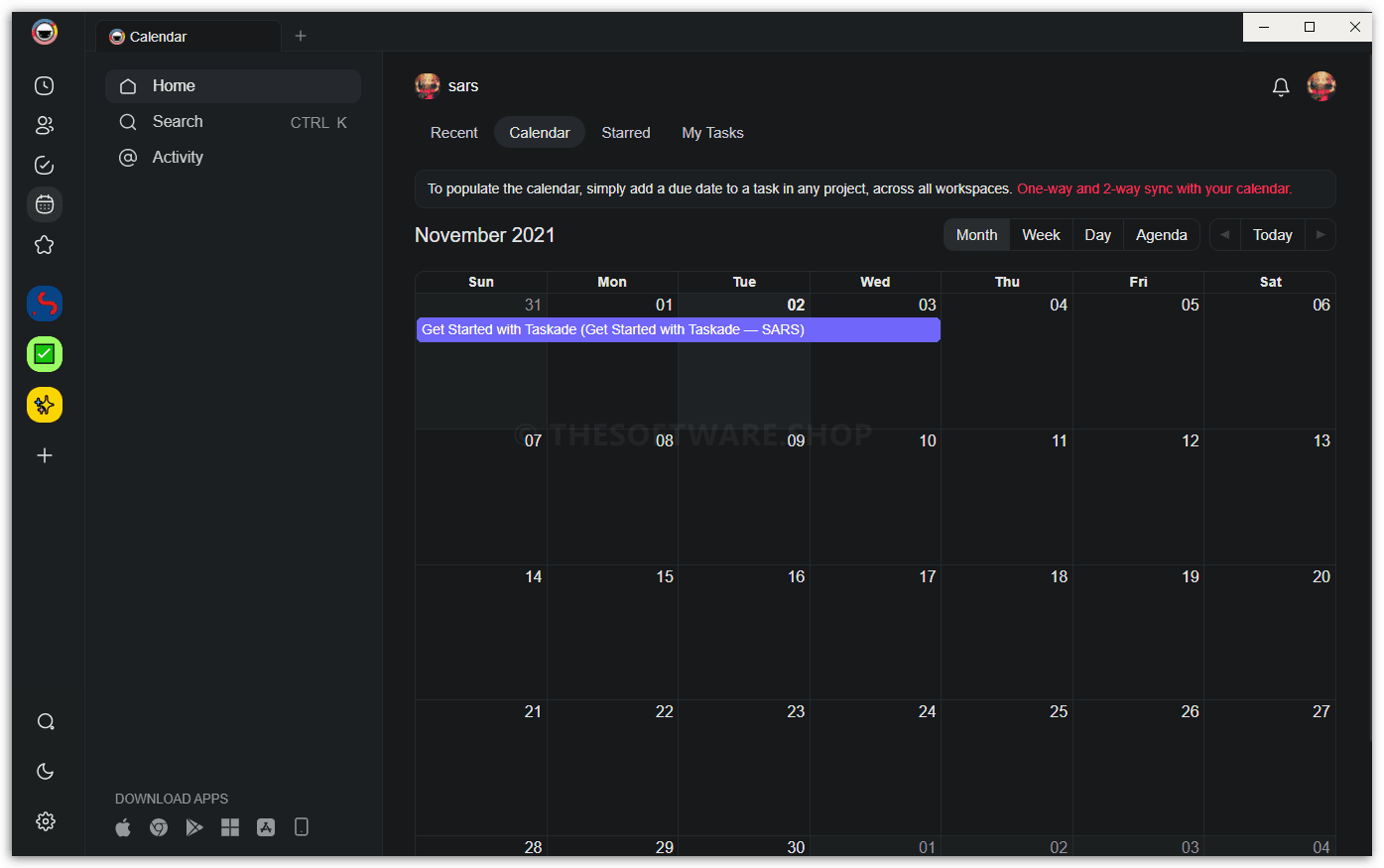Open the green checkbox workspace icon
Viewport: 1384px width, 868px height.
pos(45,354)
